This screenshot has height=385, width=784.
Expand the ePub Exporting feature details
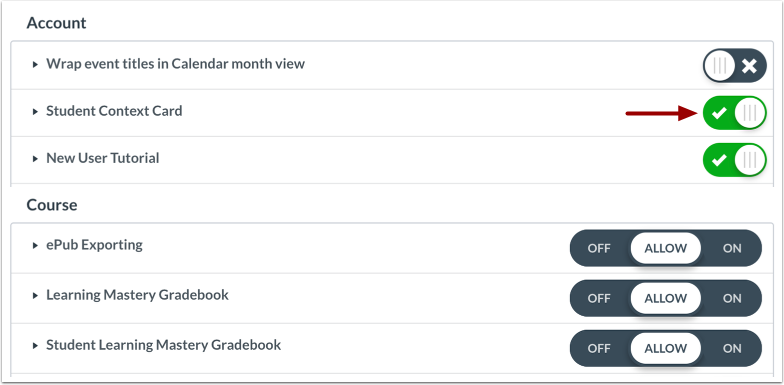(x=35, y=246)
